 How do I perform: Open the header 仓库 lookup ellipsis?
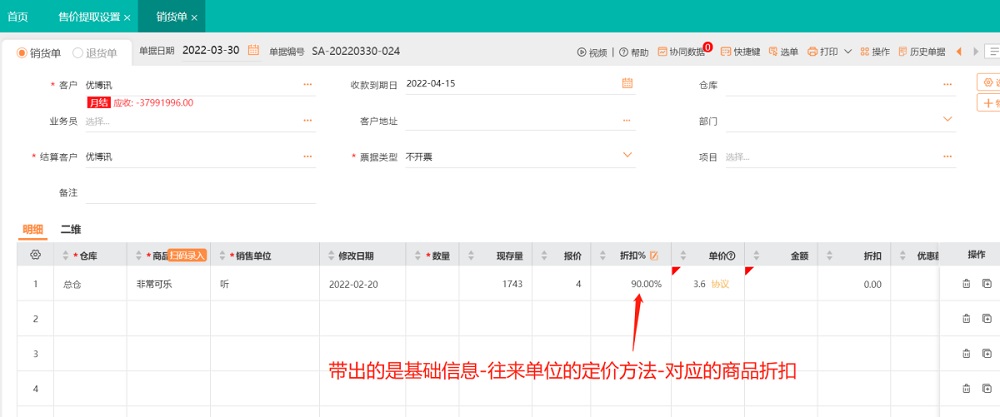click(948, 84)
